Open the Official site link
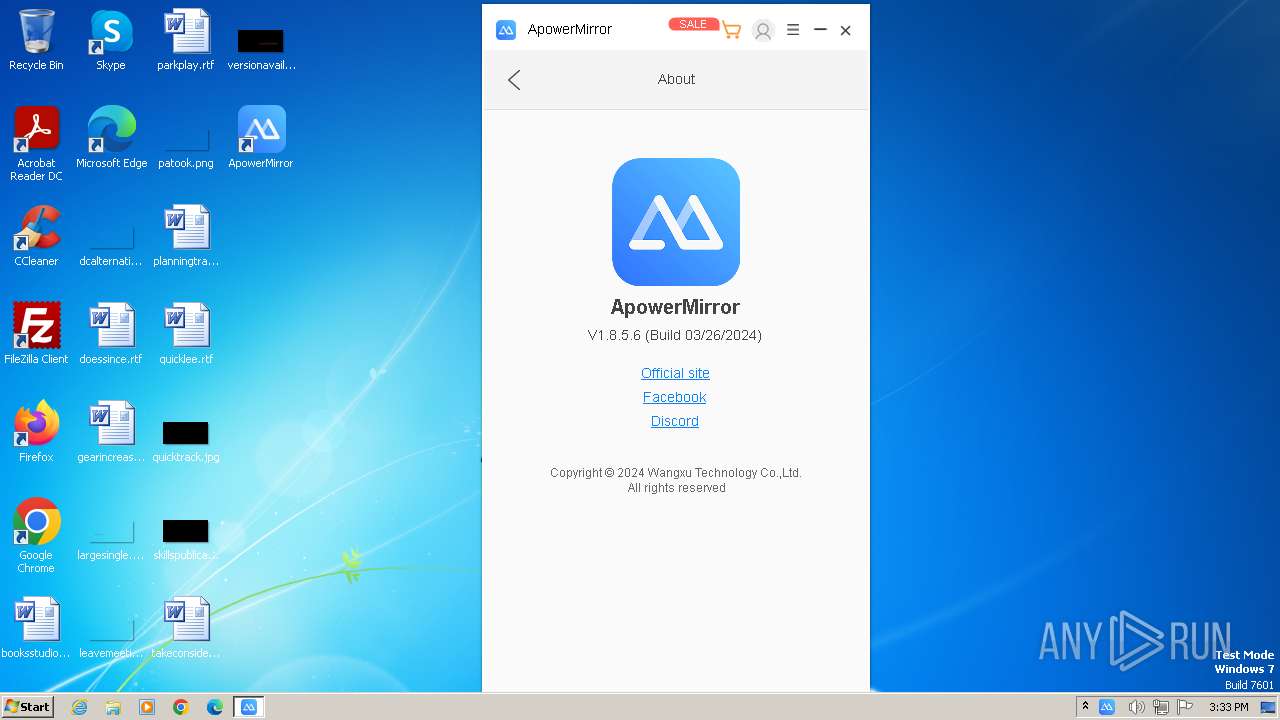This screenshot has width=1280, height=720. [x=675, y=373]
